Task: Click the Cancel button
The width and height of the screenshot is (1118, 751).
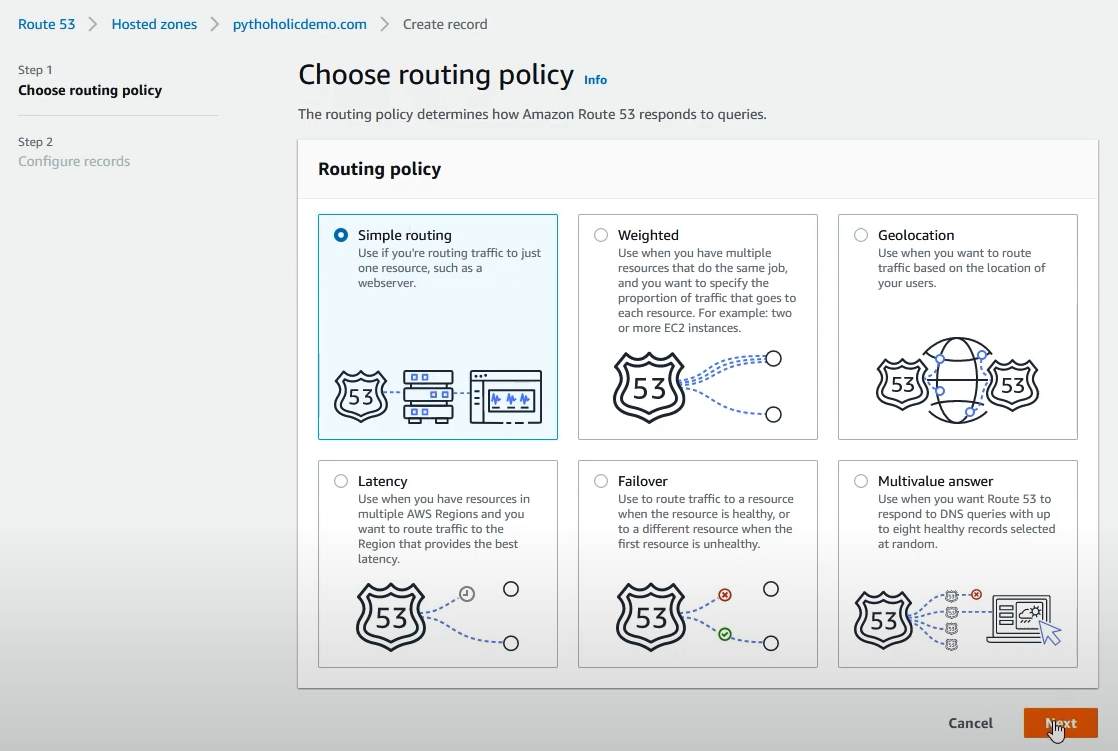Action: pyautogui.click(x=970, y=723)
